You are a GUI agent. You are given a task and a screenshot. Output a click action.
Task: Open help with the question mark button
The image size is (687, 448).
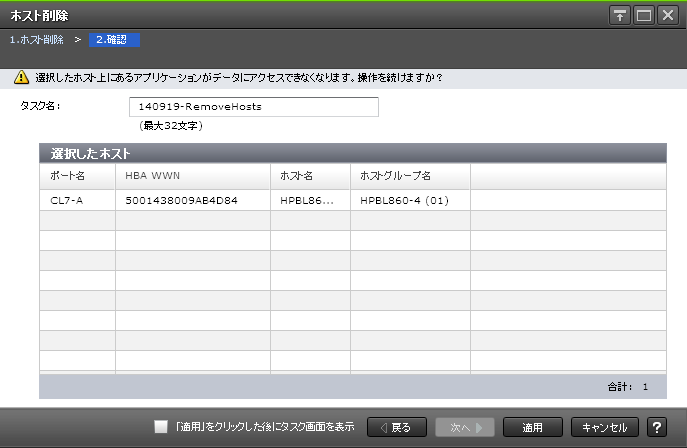tap(656, 427)
